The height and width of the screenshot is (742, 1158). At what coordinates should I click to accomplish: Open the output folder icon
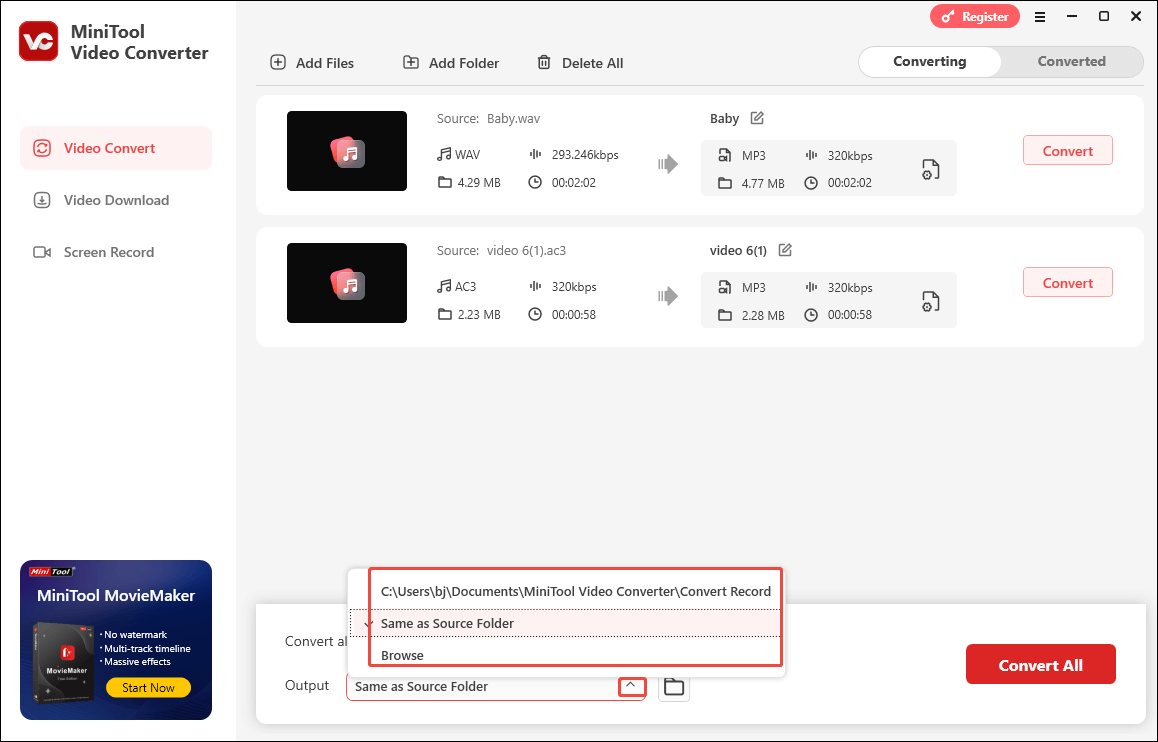pos(674,687)
